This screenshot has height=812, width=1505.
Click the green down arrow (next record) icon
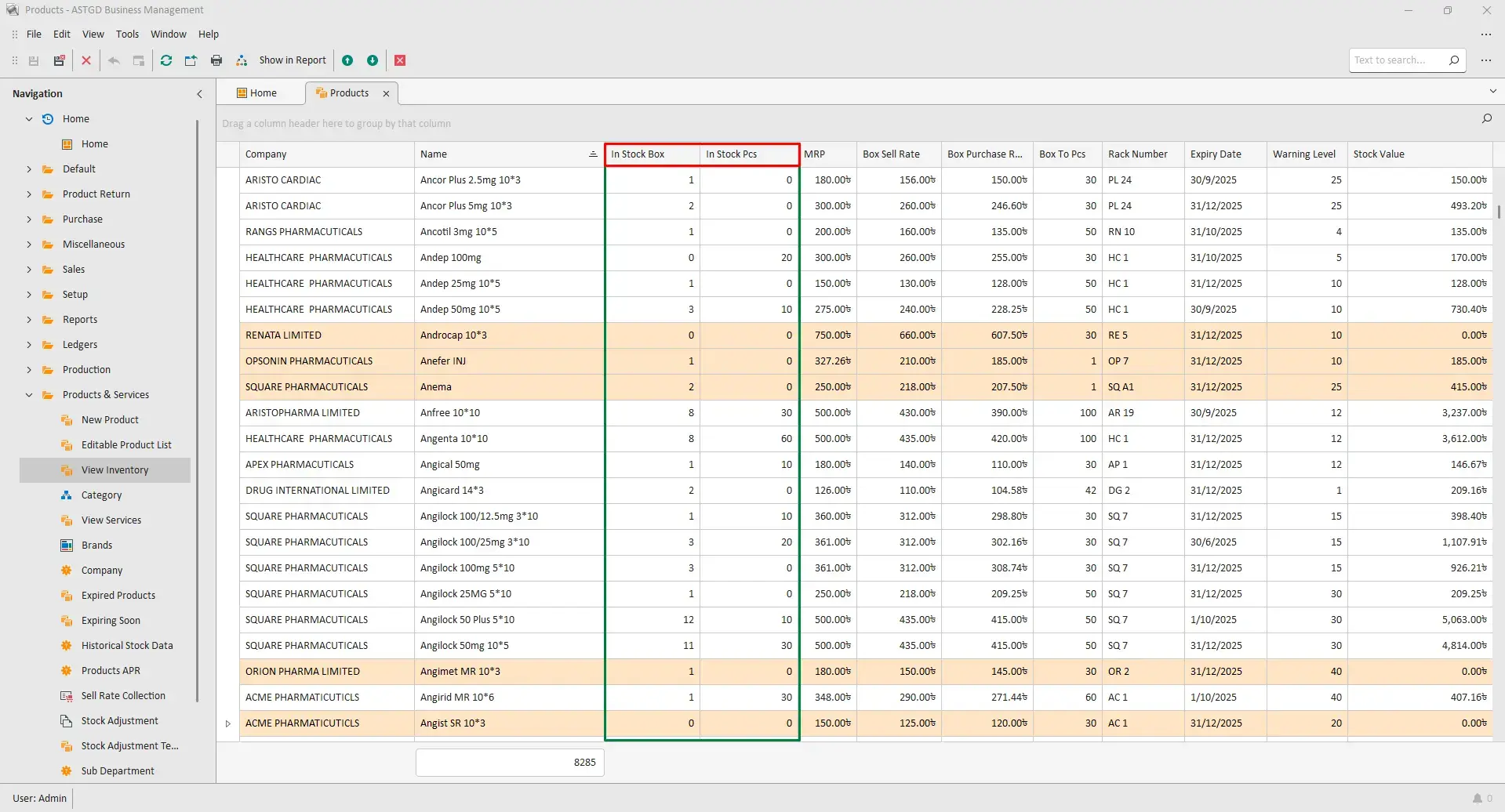373,60
